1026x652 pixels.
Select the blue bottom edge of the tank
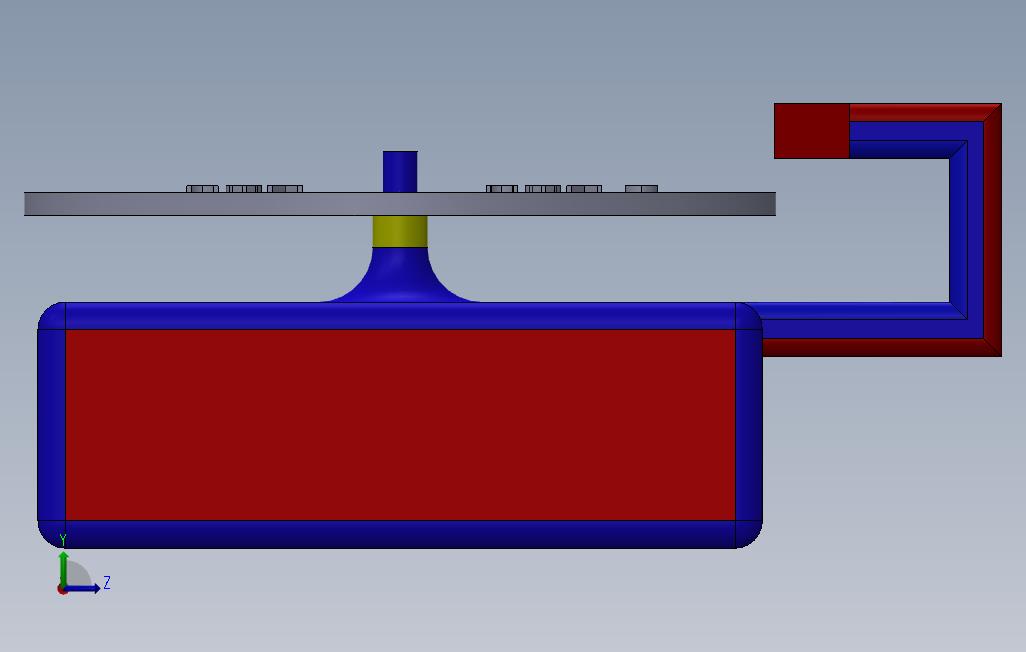(400, 534)
